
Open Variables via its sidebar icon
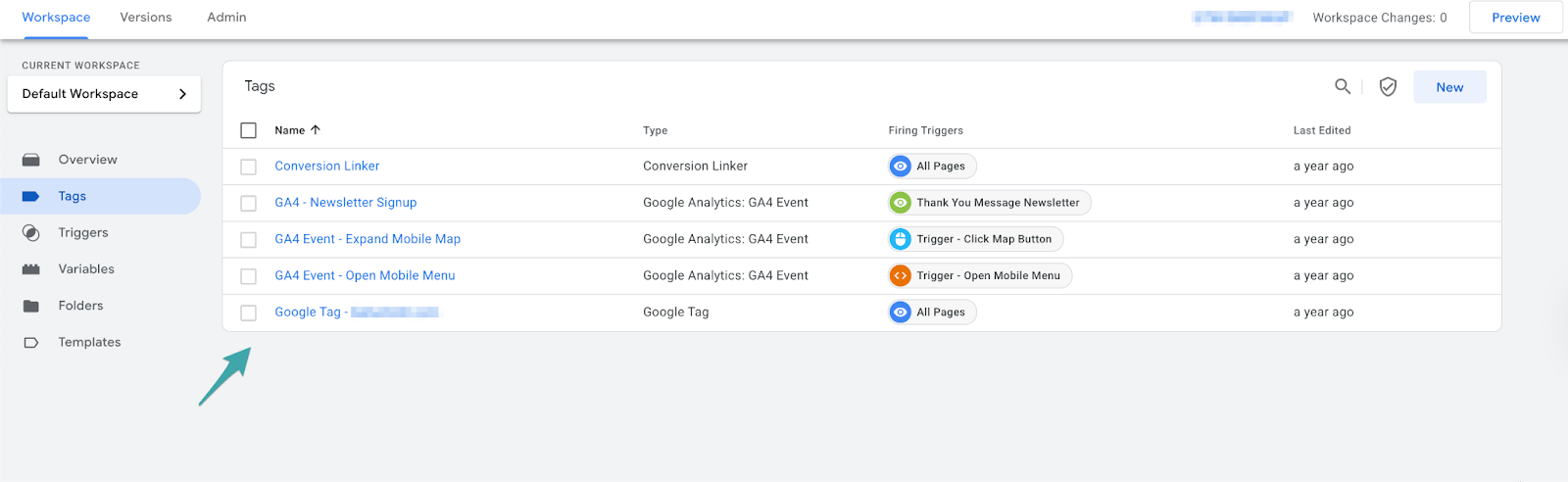[x=31, y=269]
